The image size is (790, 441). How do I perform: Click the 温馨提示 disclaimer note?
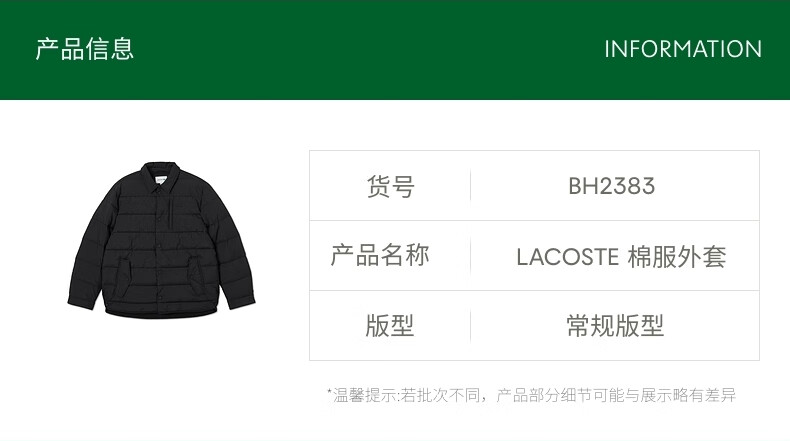click(x=532, y=395)
